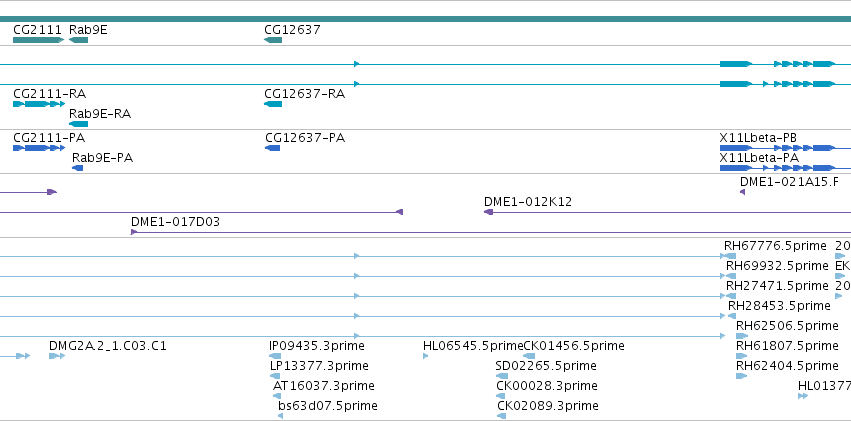Image resolution: width=851 pixels, height=421 pixels.
Task: Click the RH62404.5prime EST label
Action: [787, 365]
